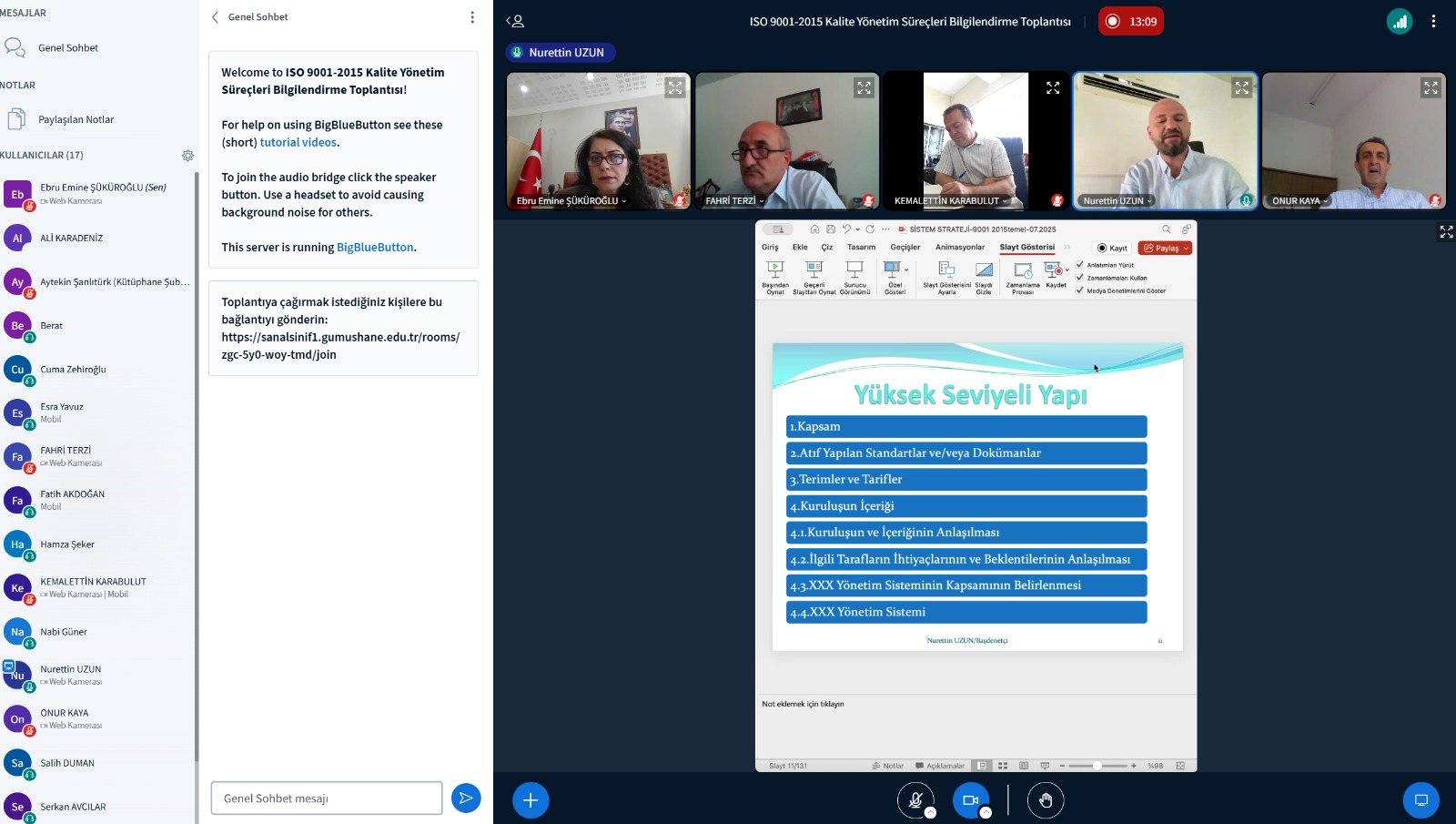Image resolution: width=1456 pixels, height=824 pixels.
Task: Open the tutorial videos link
Action: pos(298,143)
